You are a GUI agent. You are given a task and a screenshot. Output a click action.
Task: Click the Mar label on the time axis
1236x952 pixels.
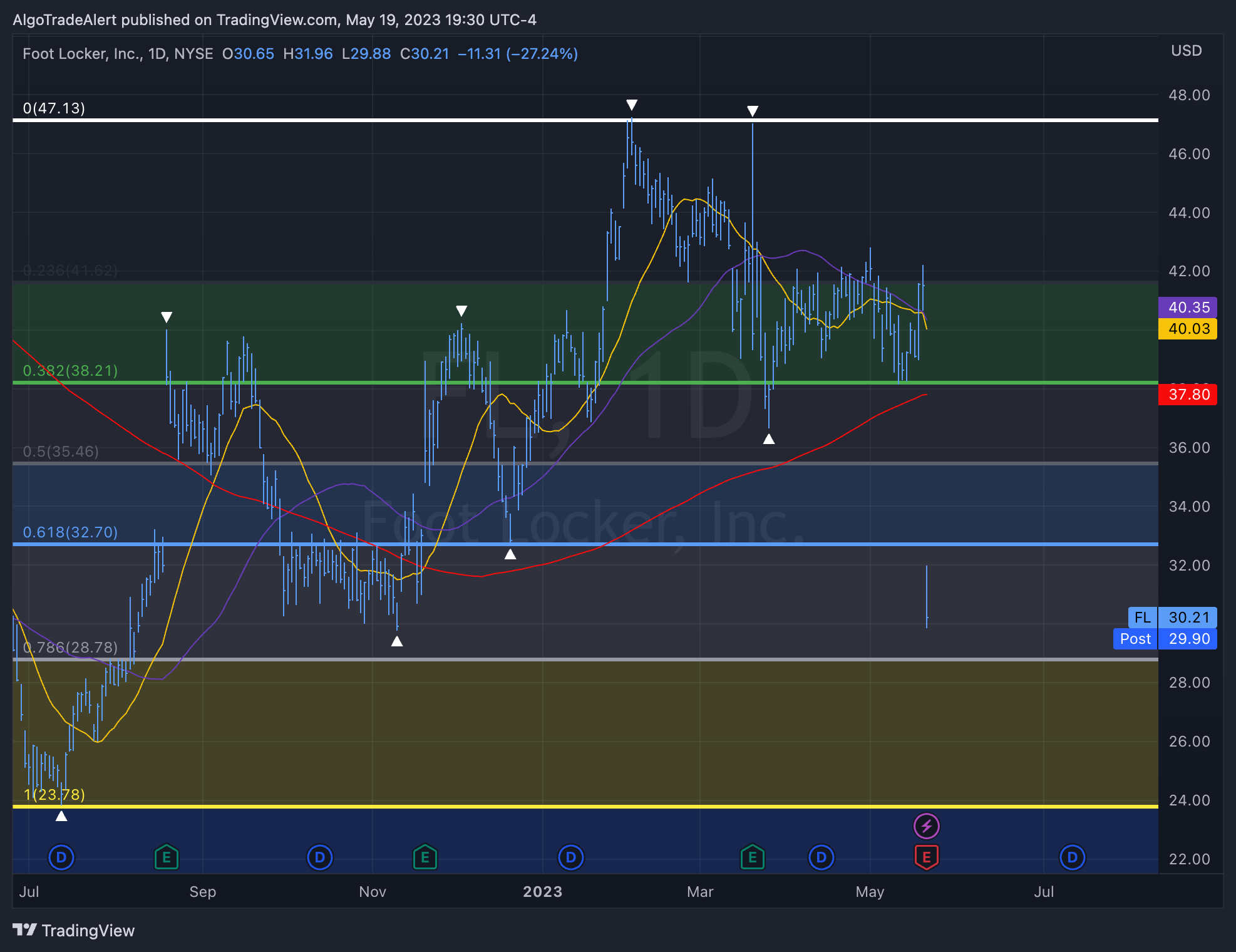pos(700,892)
